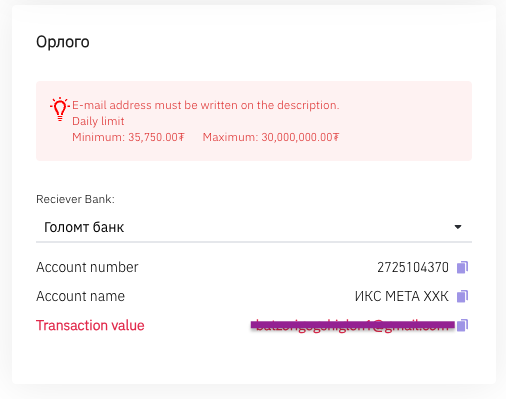Click the E-mail address description notice text

tap(206, 105)
